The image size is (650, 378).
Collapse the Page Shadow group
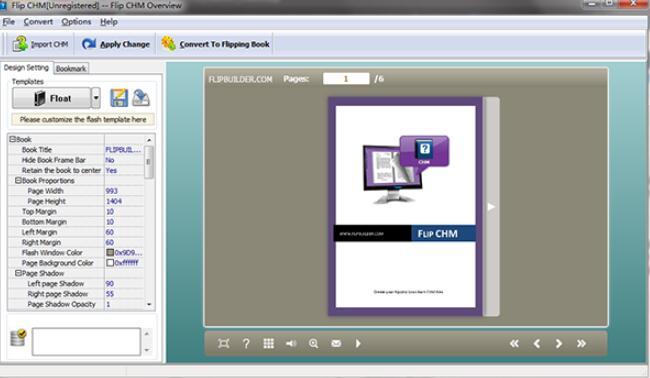tap(18, 274)
